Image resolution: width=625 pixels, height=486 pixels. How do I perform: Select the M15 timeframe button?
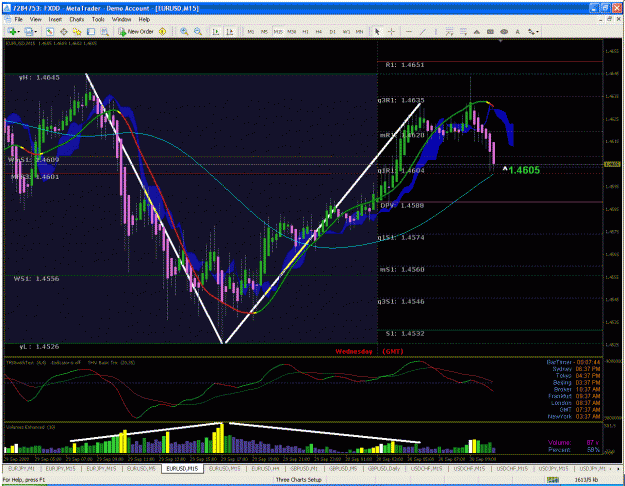coord(278,31)
